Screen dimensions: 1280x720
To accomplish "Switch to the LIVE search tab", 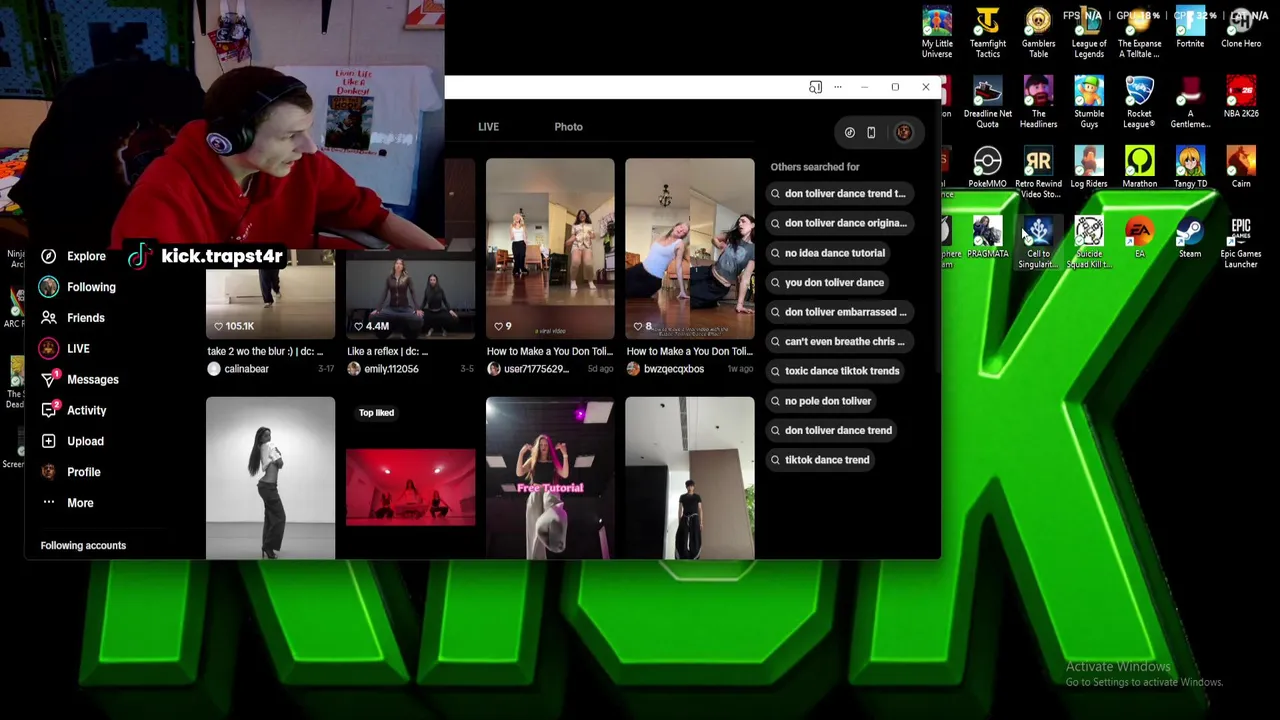I will pyautogui.click(x=488, y=127).
